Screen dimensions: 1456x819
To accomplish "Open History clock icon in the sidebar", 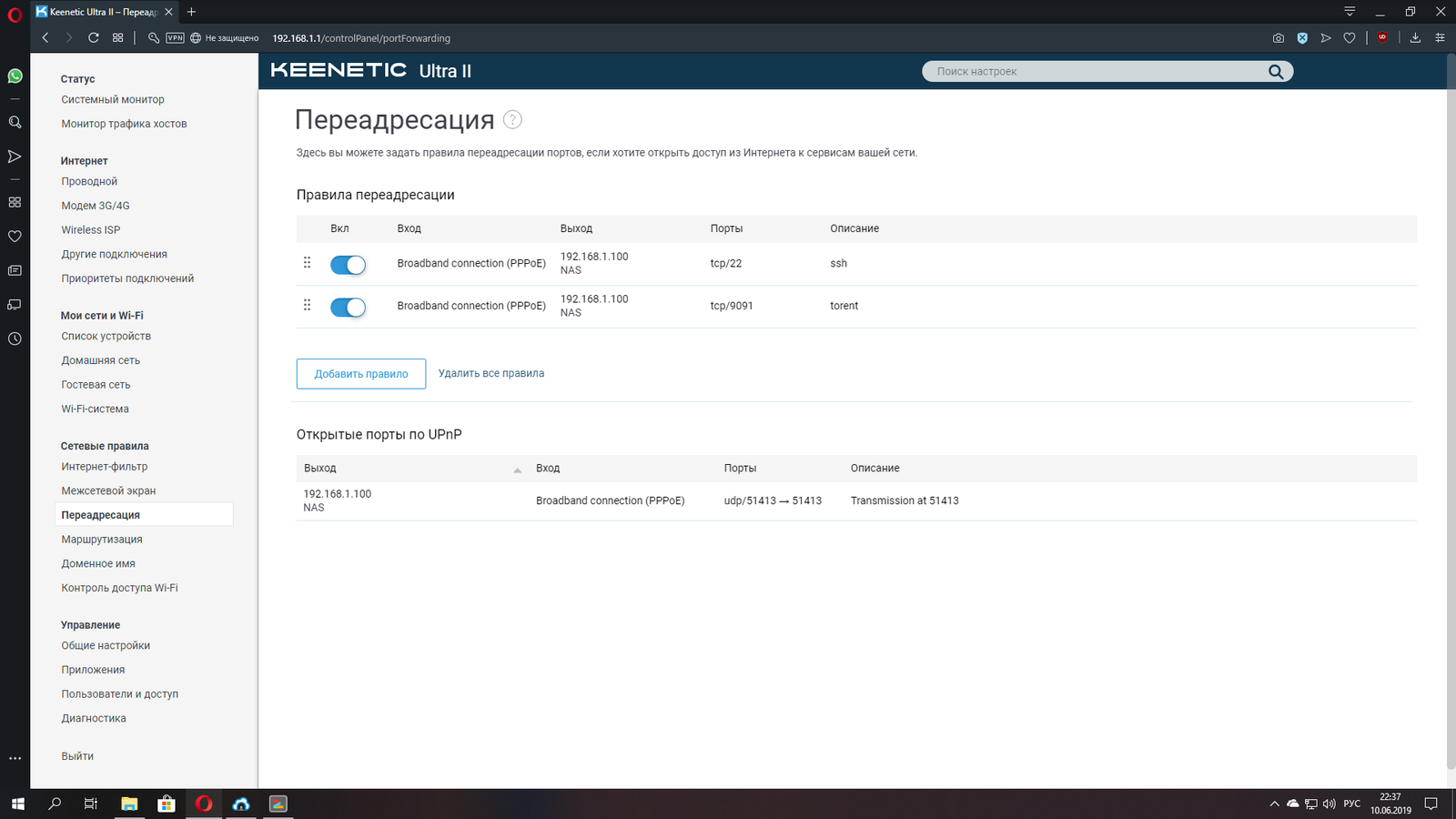I will click(x=15, y=339).
